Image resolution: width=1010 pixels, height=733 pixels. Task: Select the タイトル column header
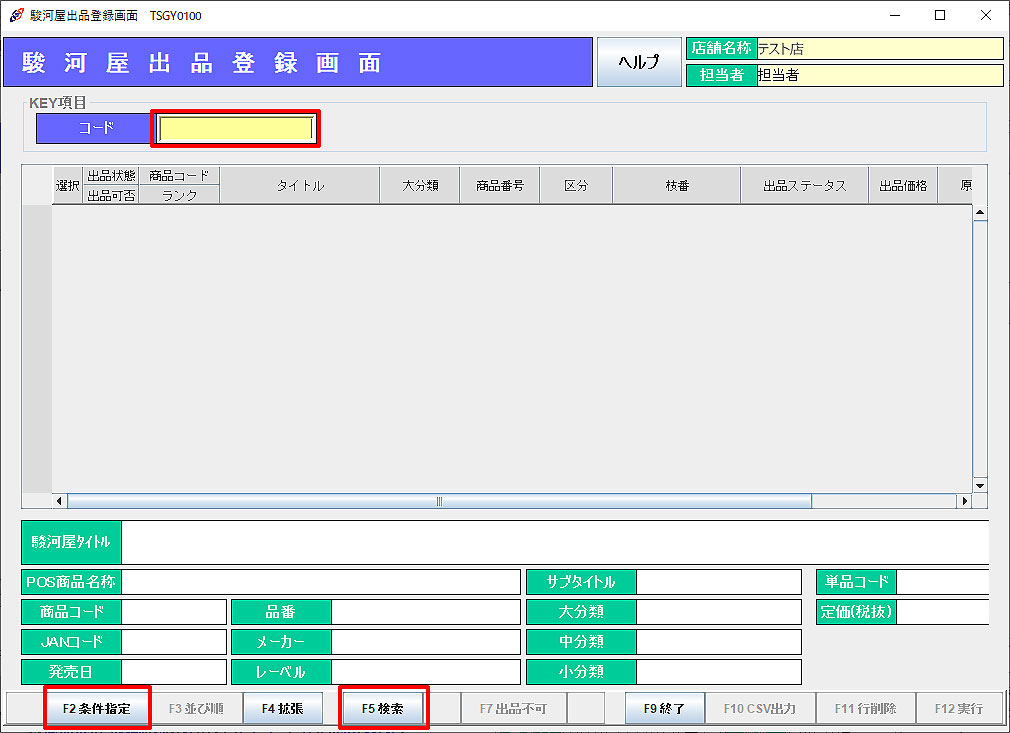[x=300, y=186]
